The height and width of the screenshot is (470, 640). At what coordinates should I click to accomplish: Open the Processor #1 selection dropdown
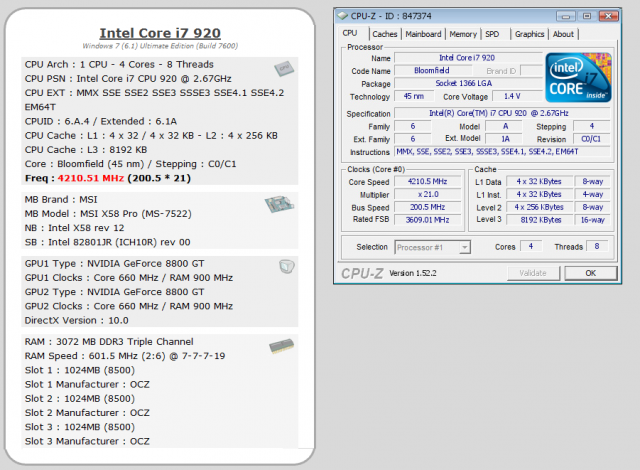[433, 247]
